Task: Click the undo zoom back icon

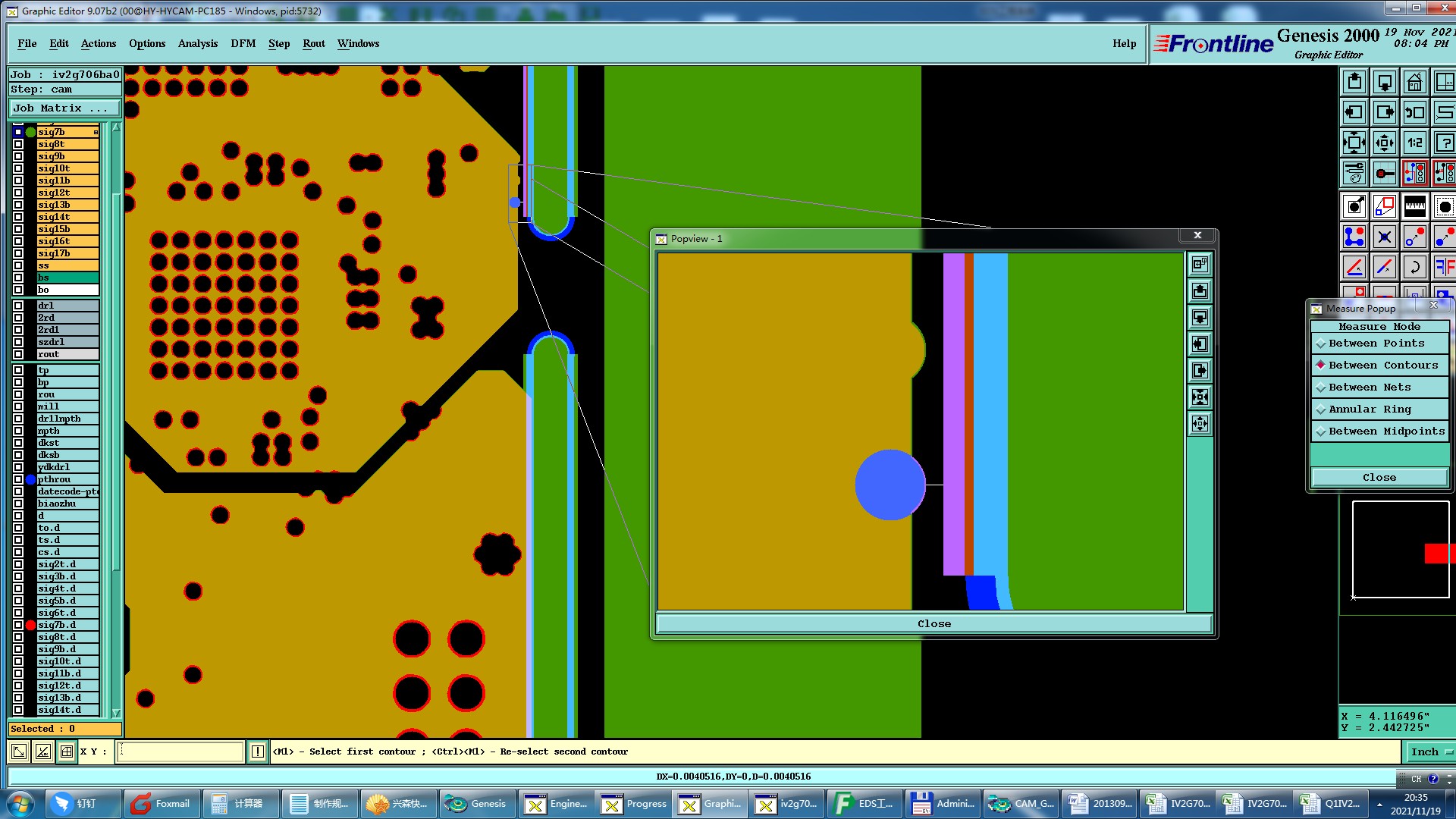Action: point(1414,112)
